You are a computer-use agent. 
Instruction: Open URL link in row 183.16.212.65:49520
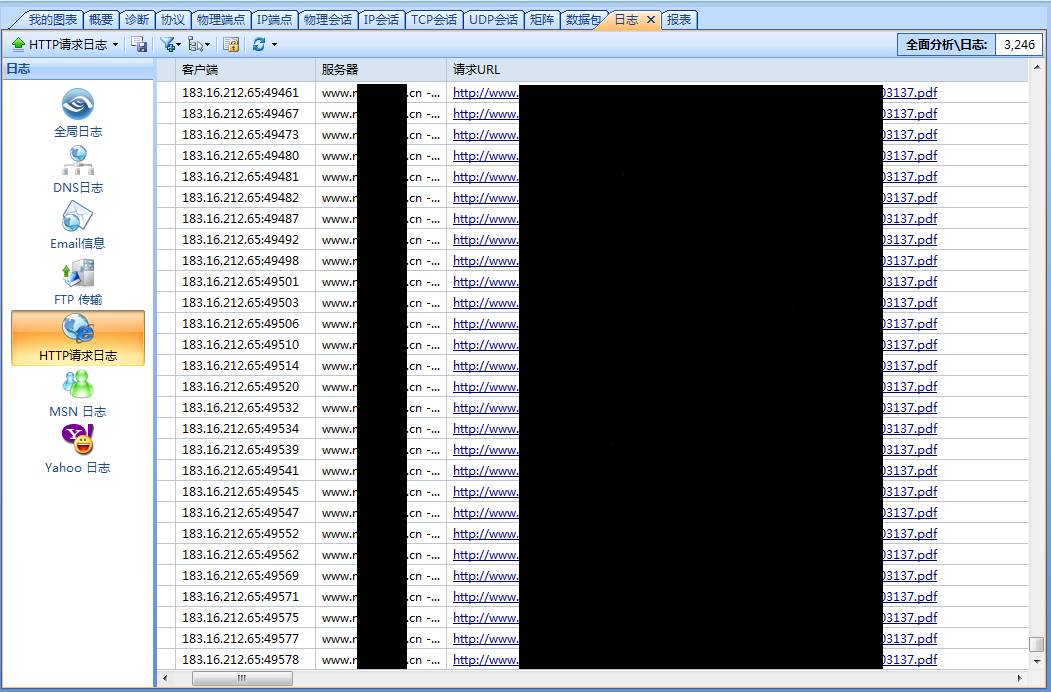point(695,386)
